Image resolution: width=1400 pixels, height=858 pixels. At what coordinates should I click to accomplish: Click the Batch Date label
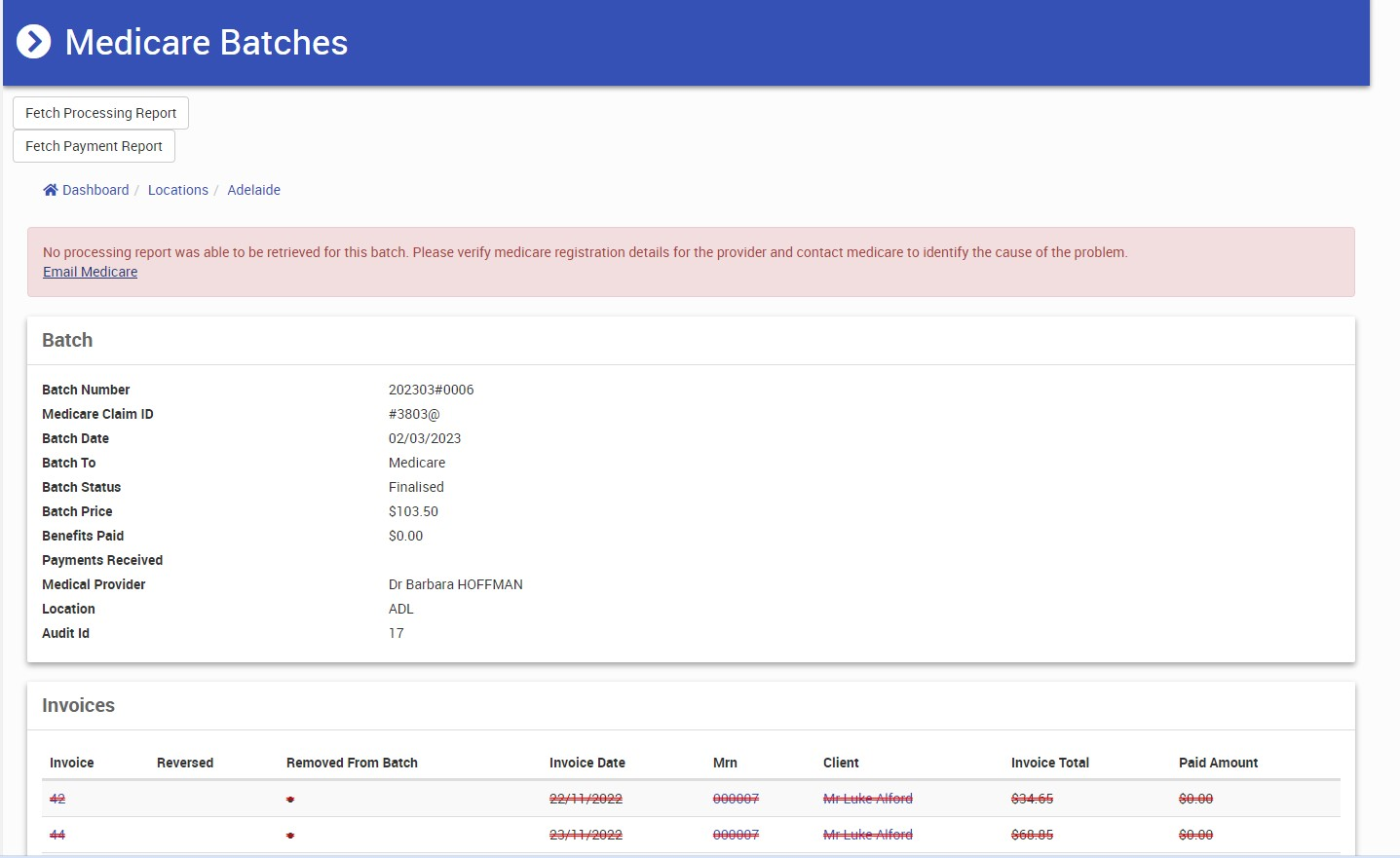[75, 438]
